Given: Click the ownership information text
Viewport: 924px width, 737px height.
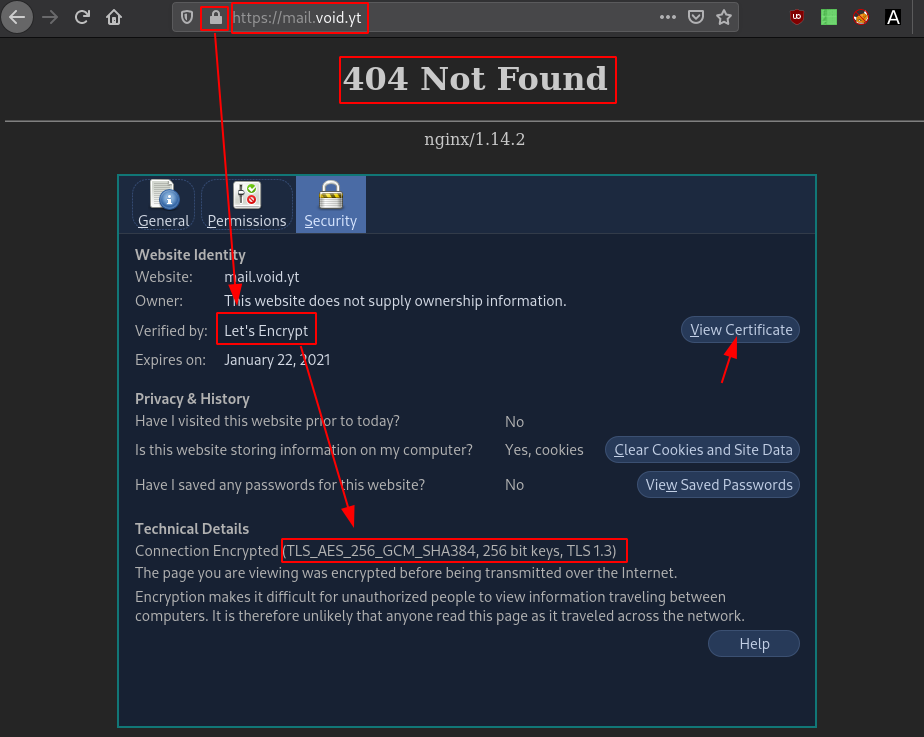Looking at the screenshot, I should tap(395, 301).
